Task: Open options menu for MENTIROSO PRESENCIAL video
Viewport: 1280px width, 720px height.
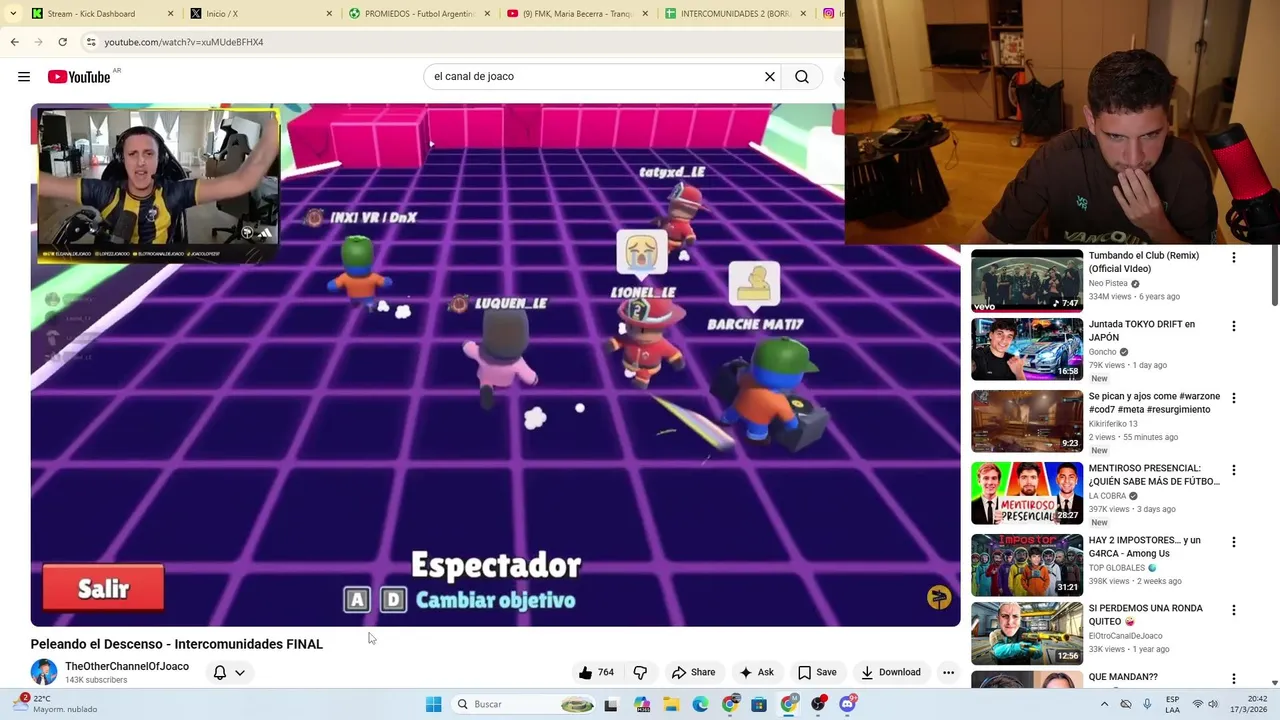Action: [x=1233, y=470]
